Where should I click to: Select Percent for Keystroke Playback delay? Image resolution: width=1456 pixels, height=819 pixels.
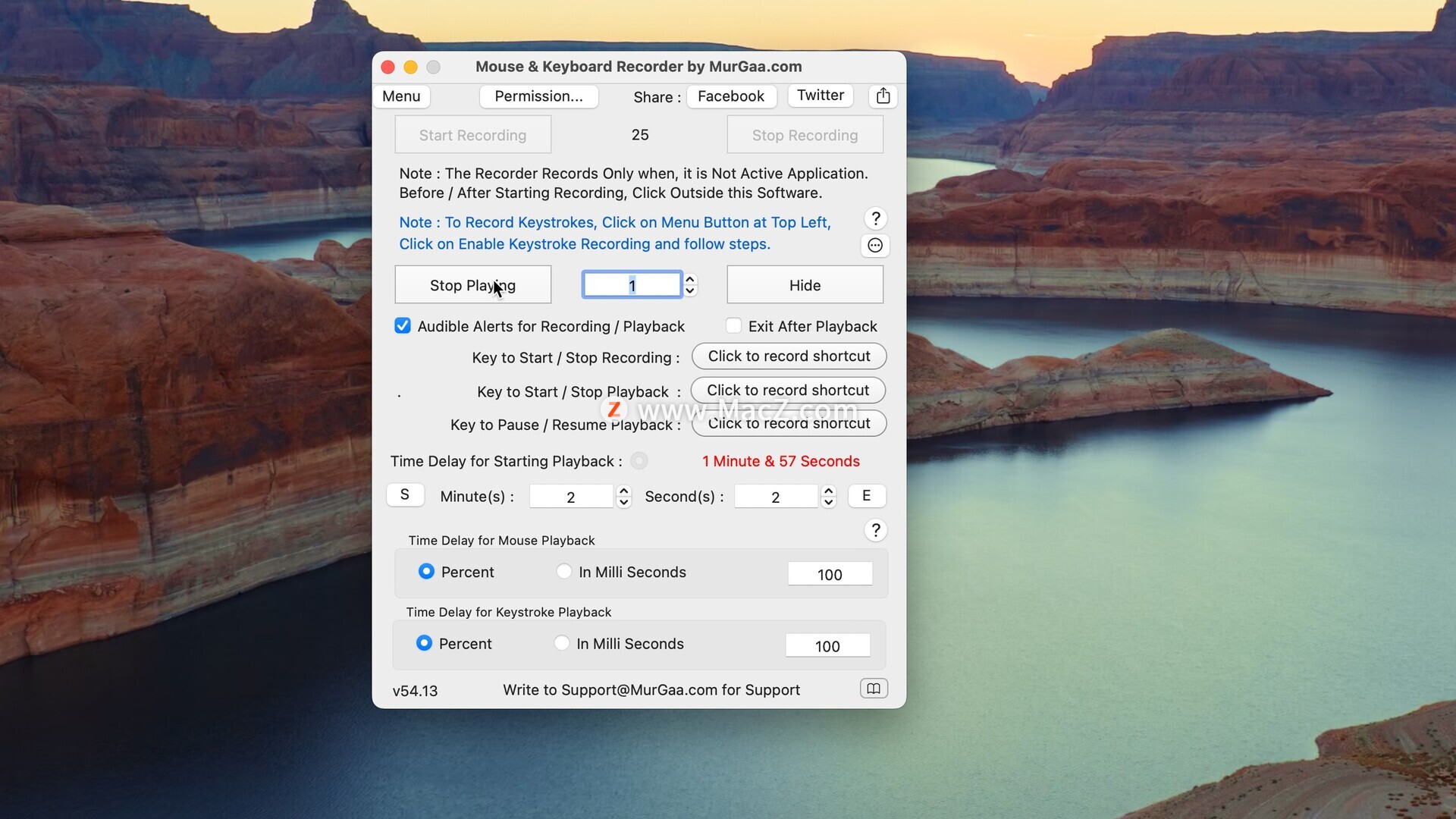tap(424, 643)
